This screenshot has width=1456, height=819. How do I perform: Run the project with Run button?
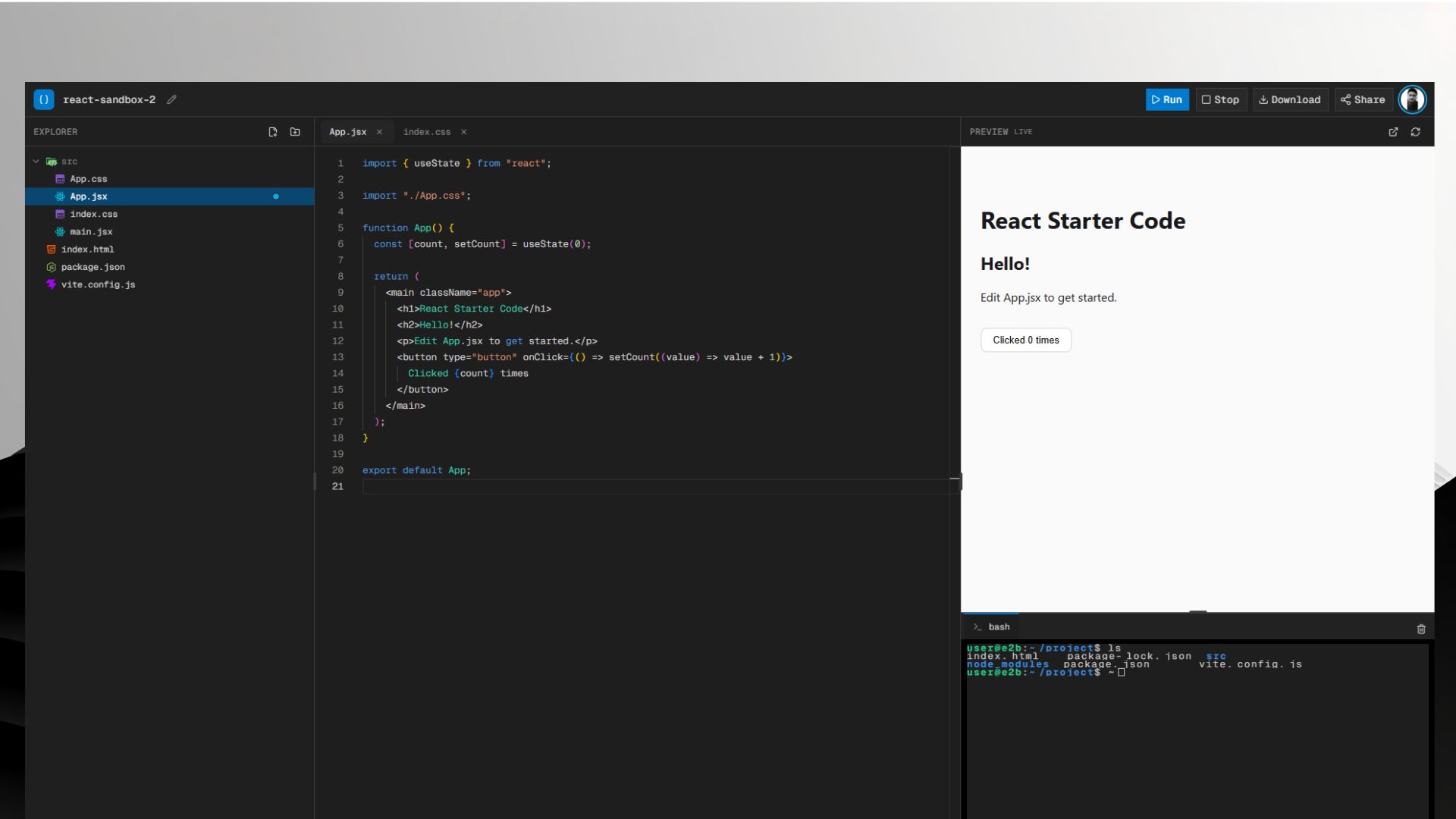click(1167, 99)
